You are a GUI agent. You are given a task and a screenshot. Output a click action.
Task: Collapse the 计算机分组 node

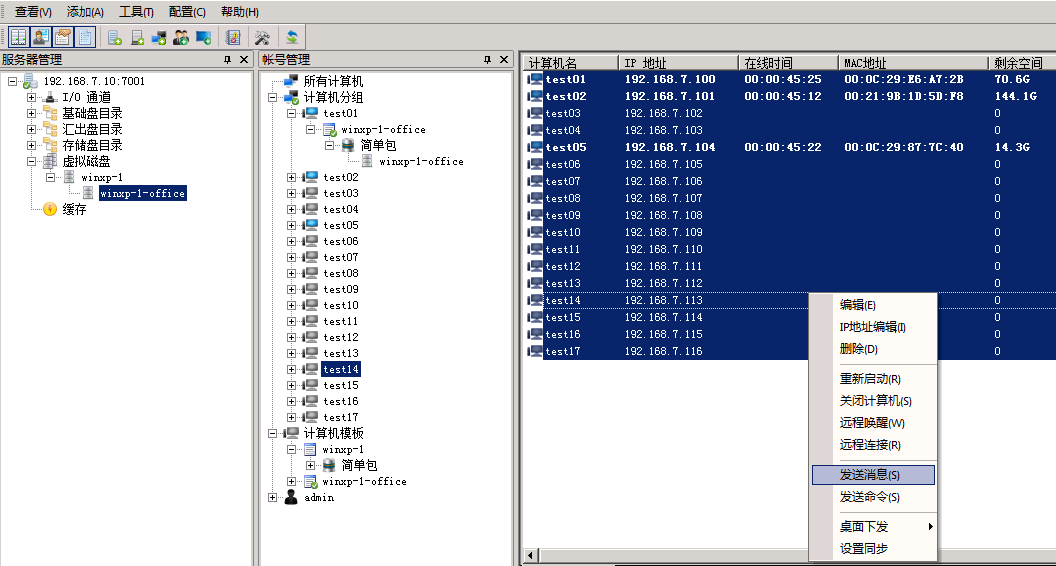coord(272,98)
